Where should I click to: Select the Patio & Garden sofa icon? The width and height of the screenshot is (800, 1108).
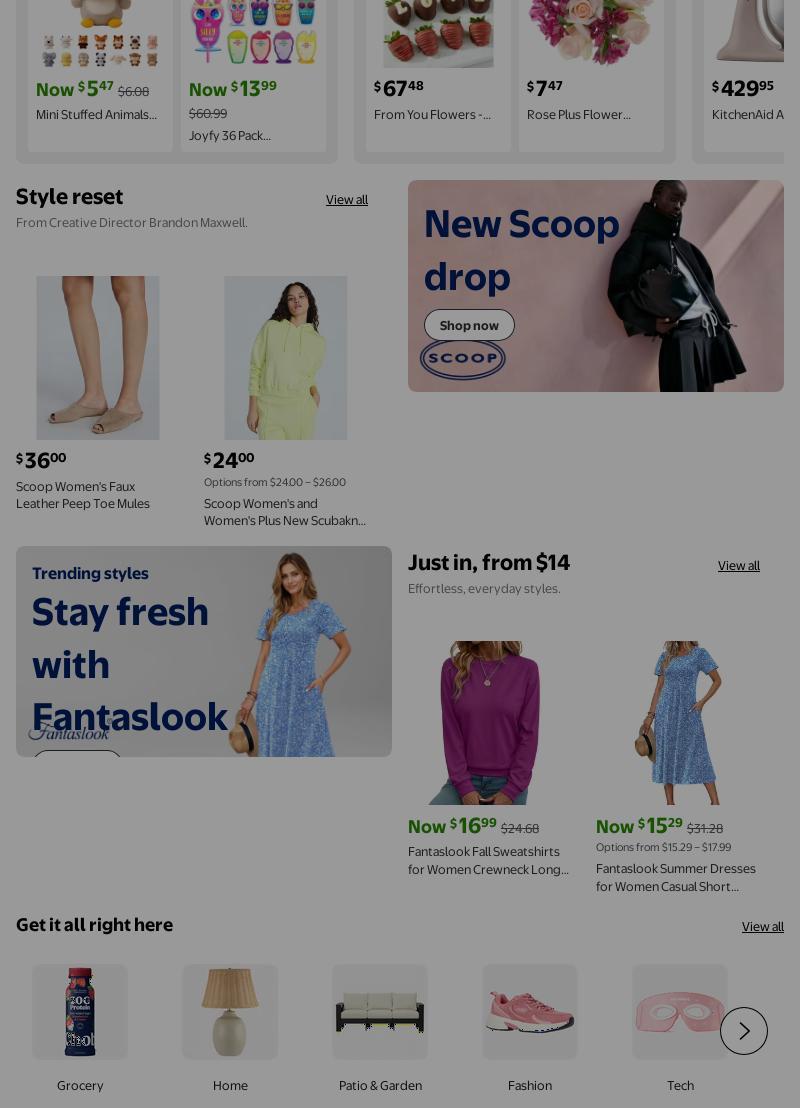tap(380, 1012)
